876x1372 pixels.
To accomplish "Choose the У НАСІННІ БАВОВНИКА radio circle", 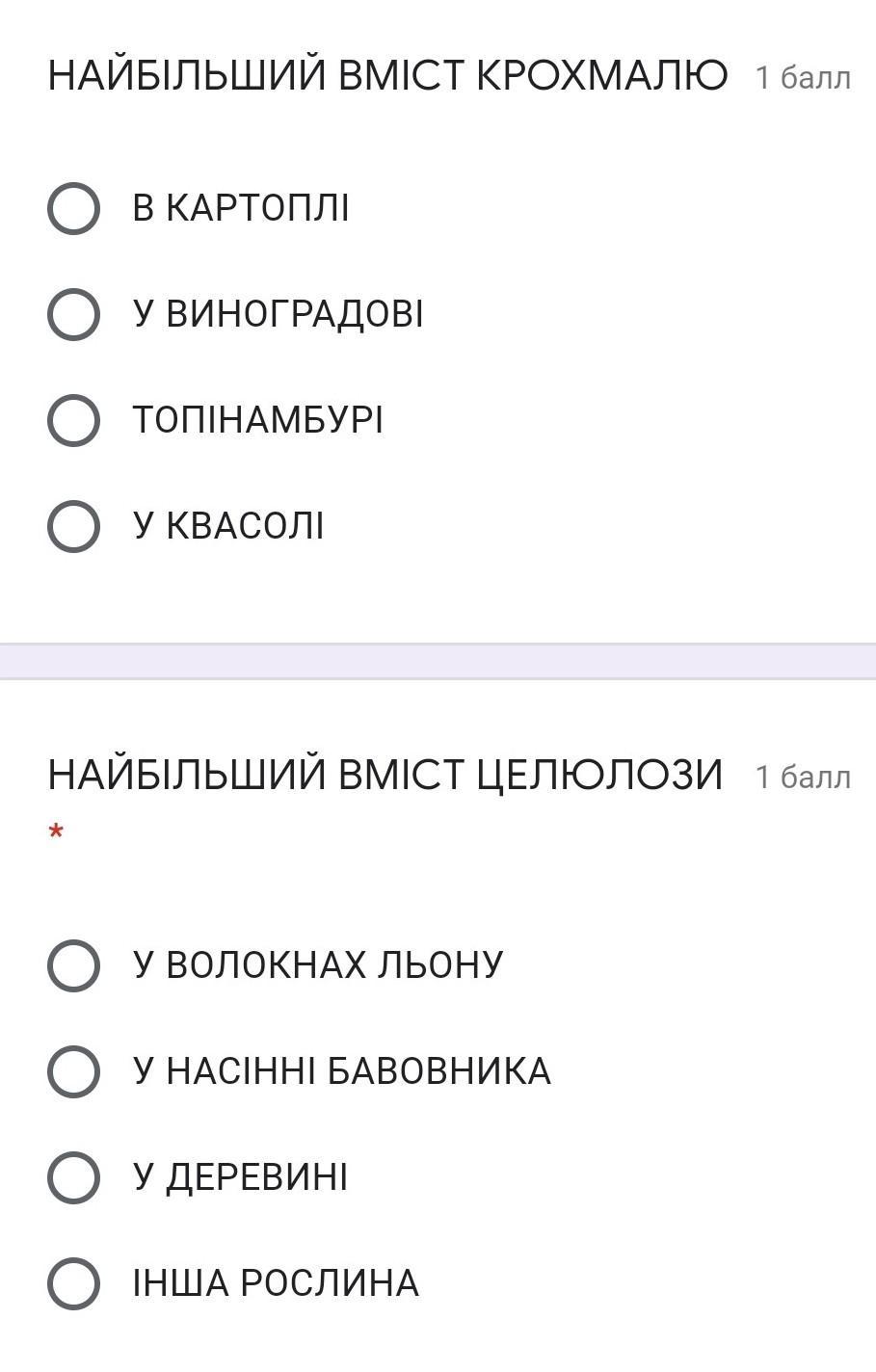I will (x=73, y=1071).
